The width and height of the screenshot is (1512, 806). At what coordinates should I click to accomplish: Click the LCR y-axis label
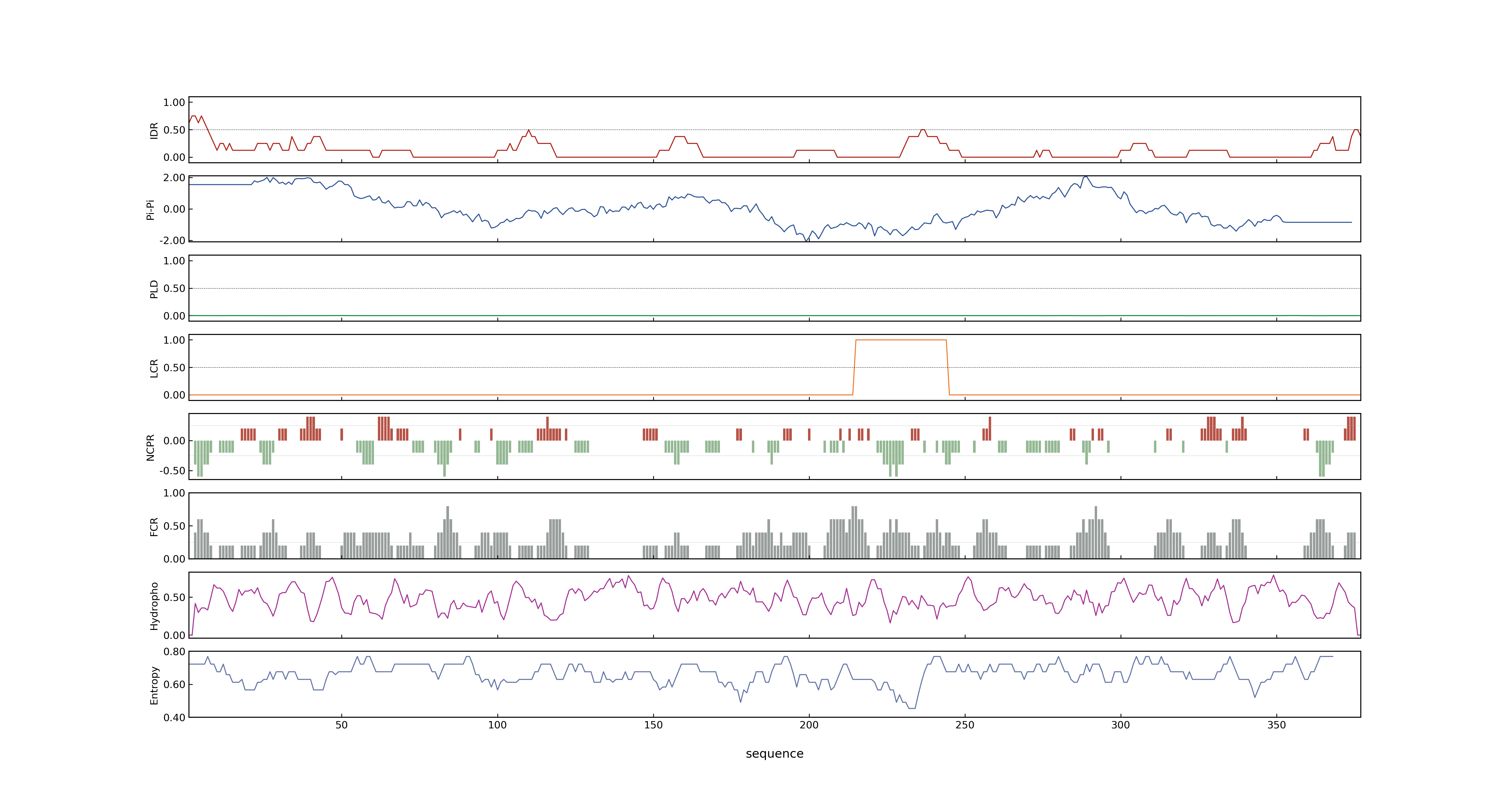tap(154, 368)
